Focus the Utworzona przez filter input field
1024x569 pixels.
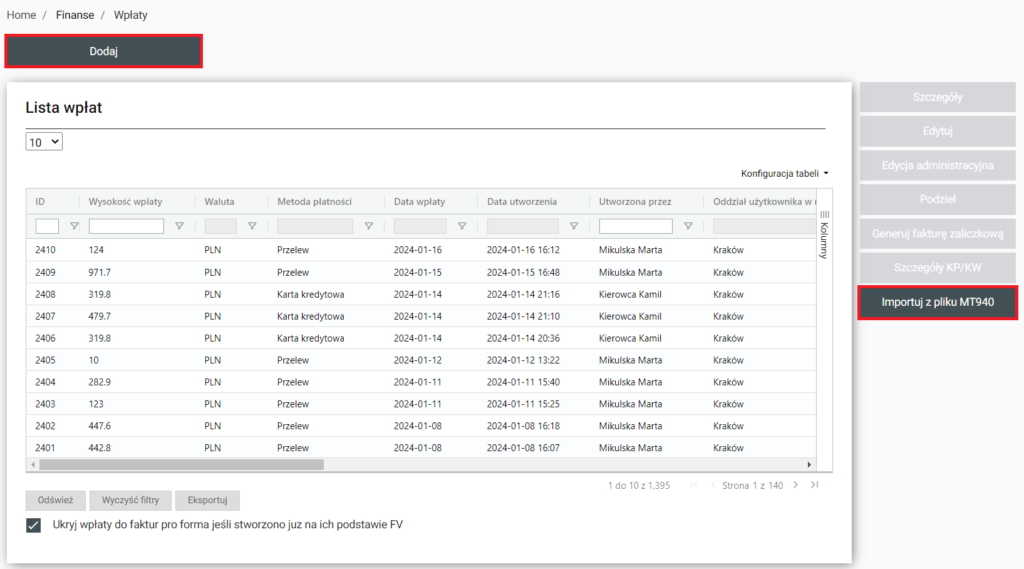[x=635, y=226]
